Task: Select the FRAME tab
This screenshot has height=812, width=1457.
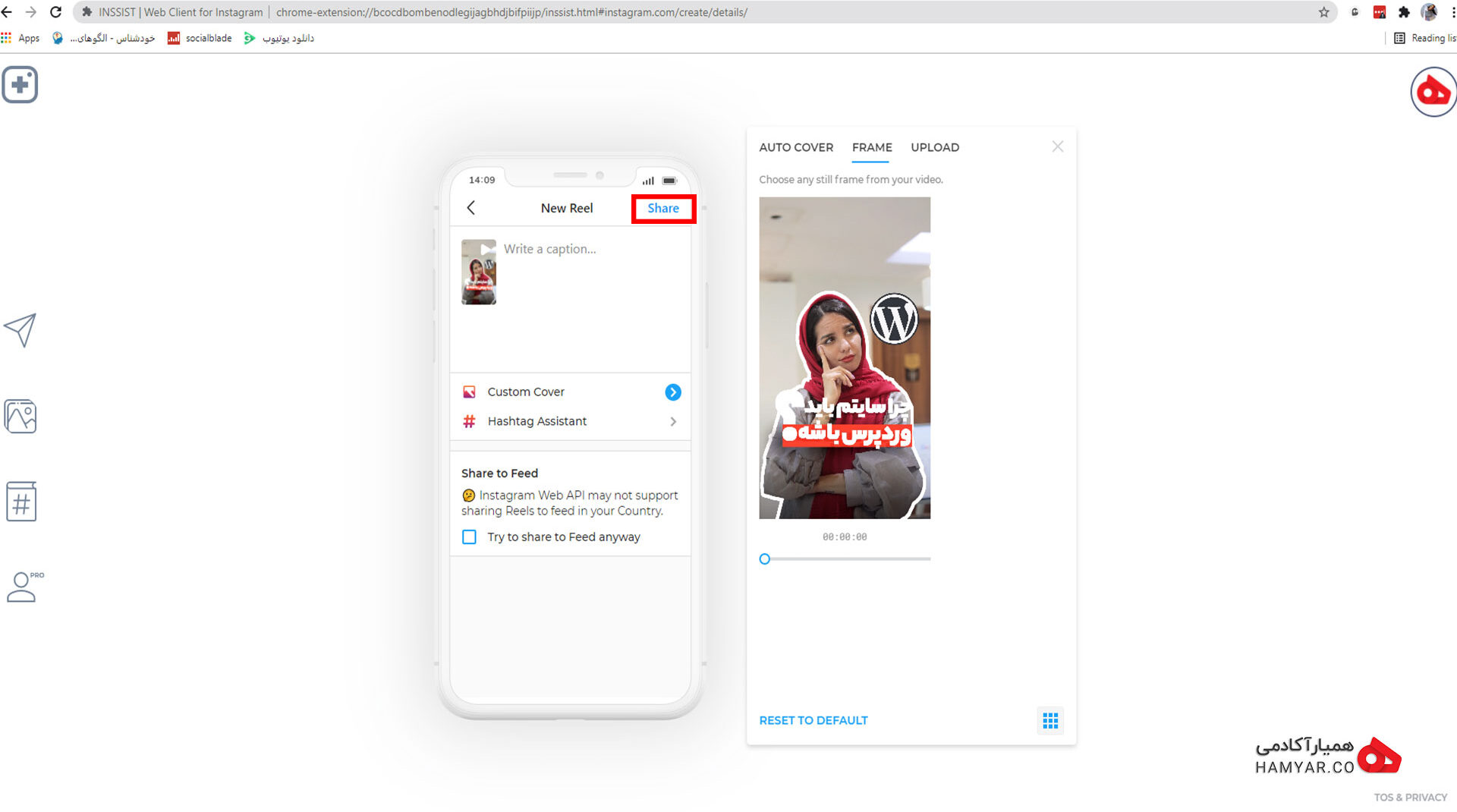Action: (x=871, y=147)
